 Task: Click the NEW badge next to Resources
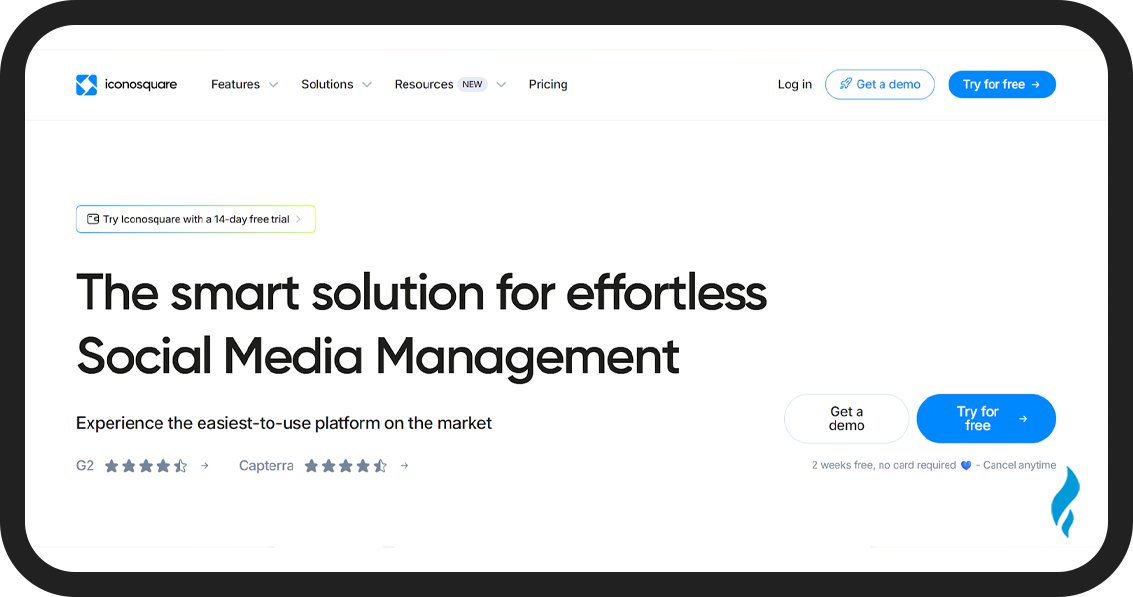(x=472, y=84)
